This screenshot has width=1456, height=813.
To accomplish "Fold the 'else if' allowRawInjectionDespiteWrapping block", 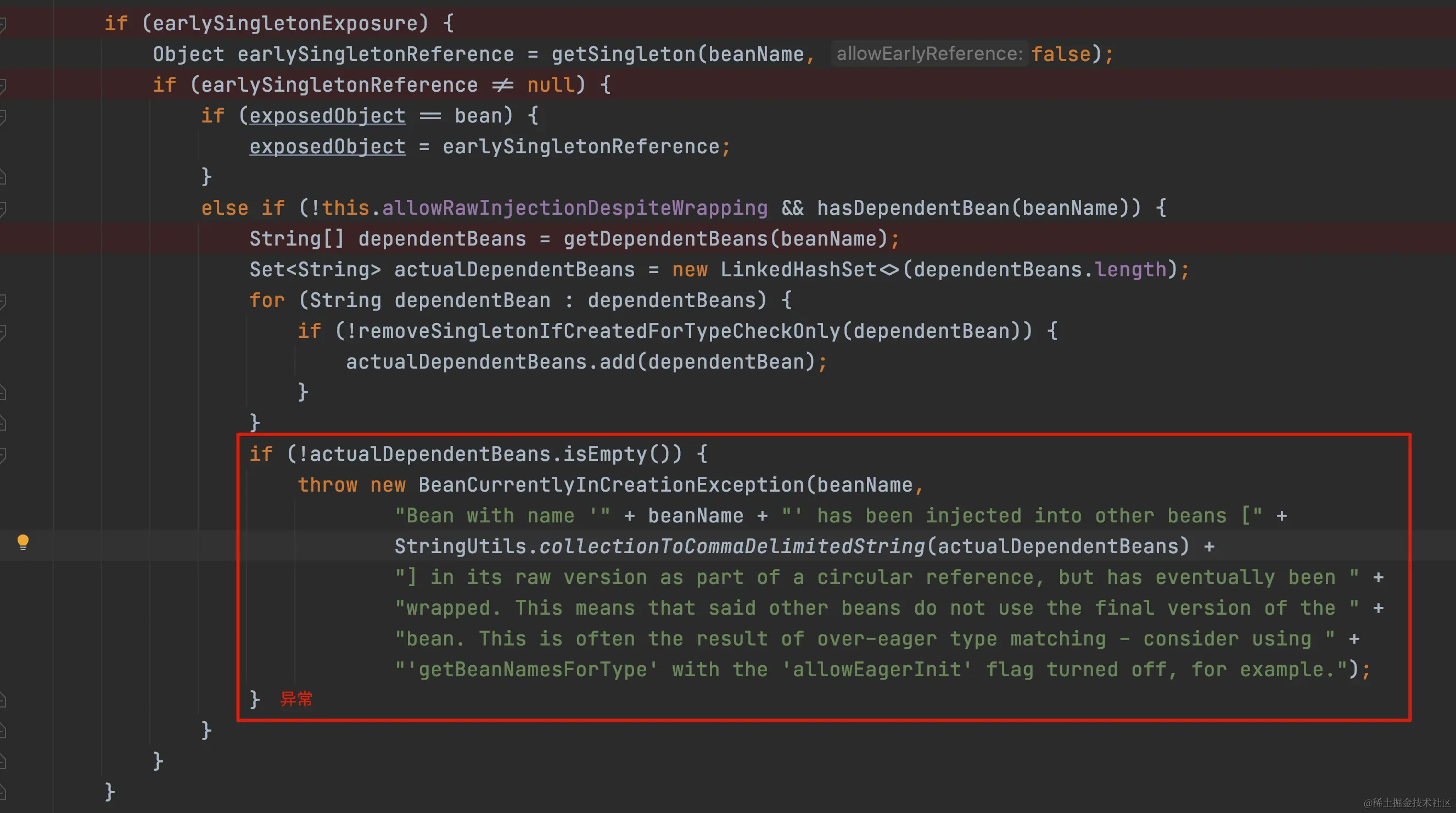I will click(3, 209).
